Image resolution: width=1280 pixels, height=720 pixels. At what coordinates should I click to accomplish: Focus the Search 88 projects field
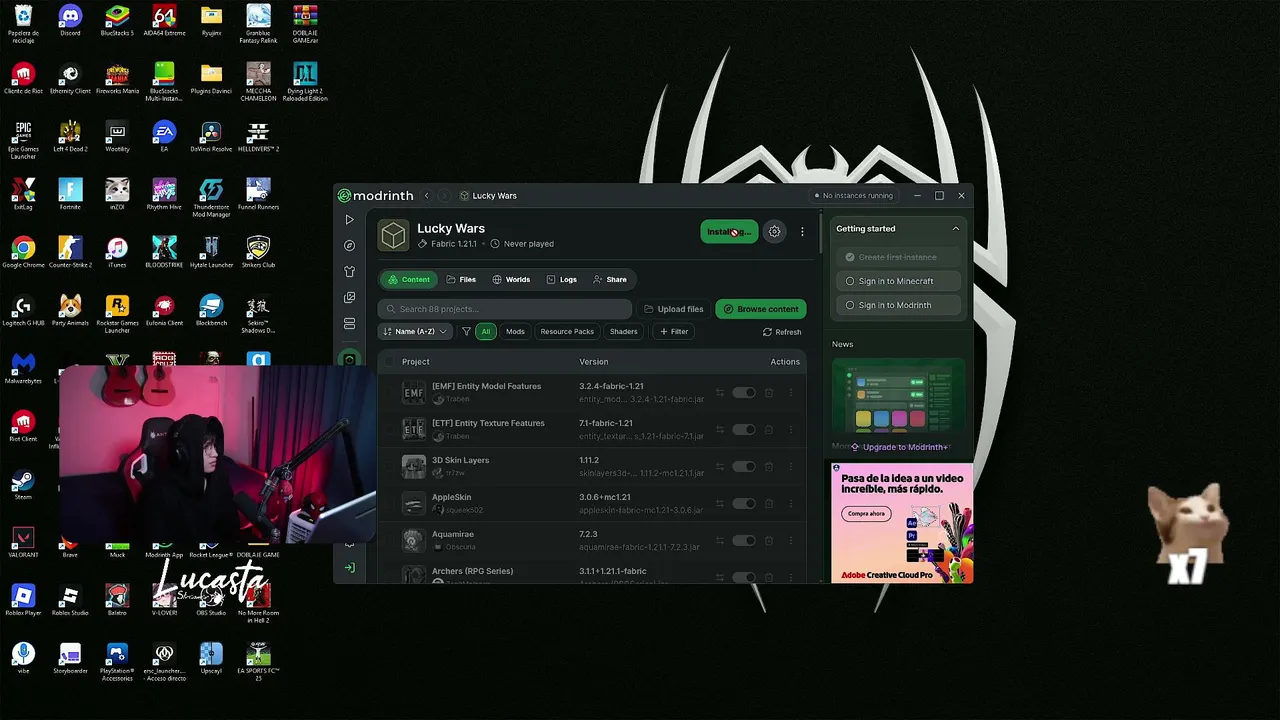[505, 309]
